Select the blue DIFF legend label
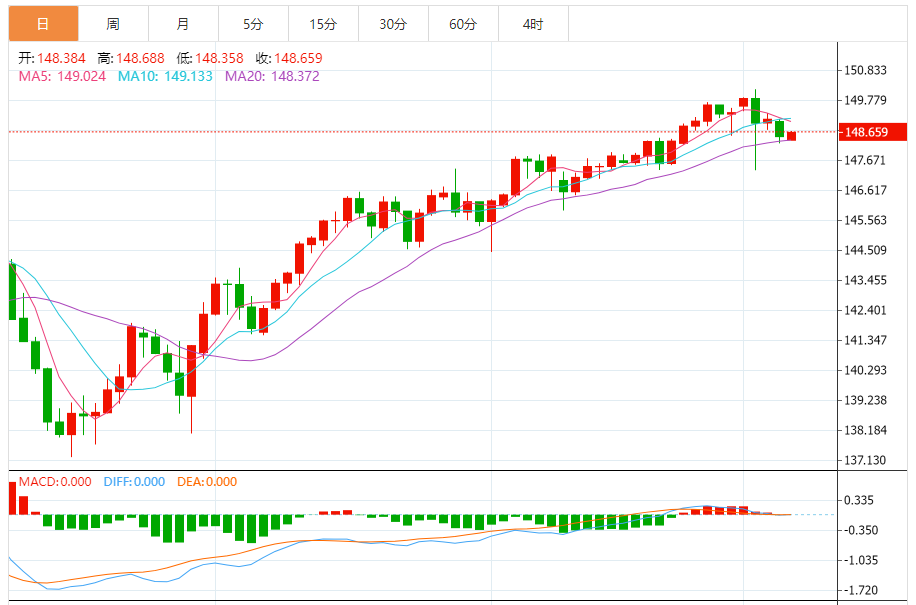This screenshot has width=916, height=605. point(134,482)
